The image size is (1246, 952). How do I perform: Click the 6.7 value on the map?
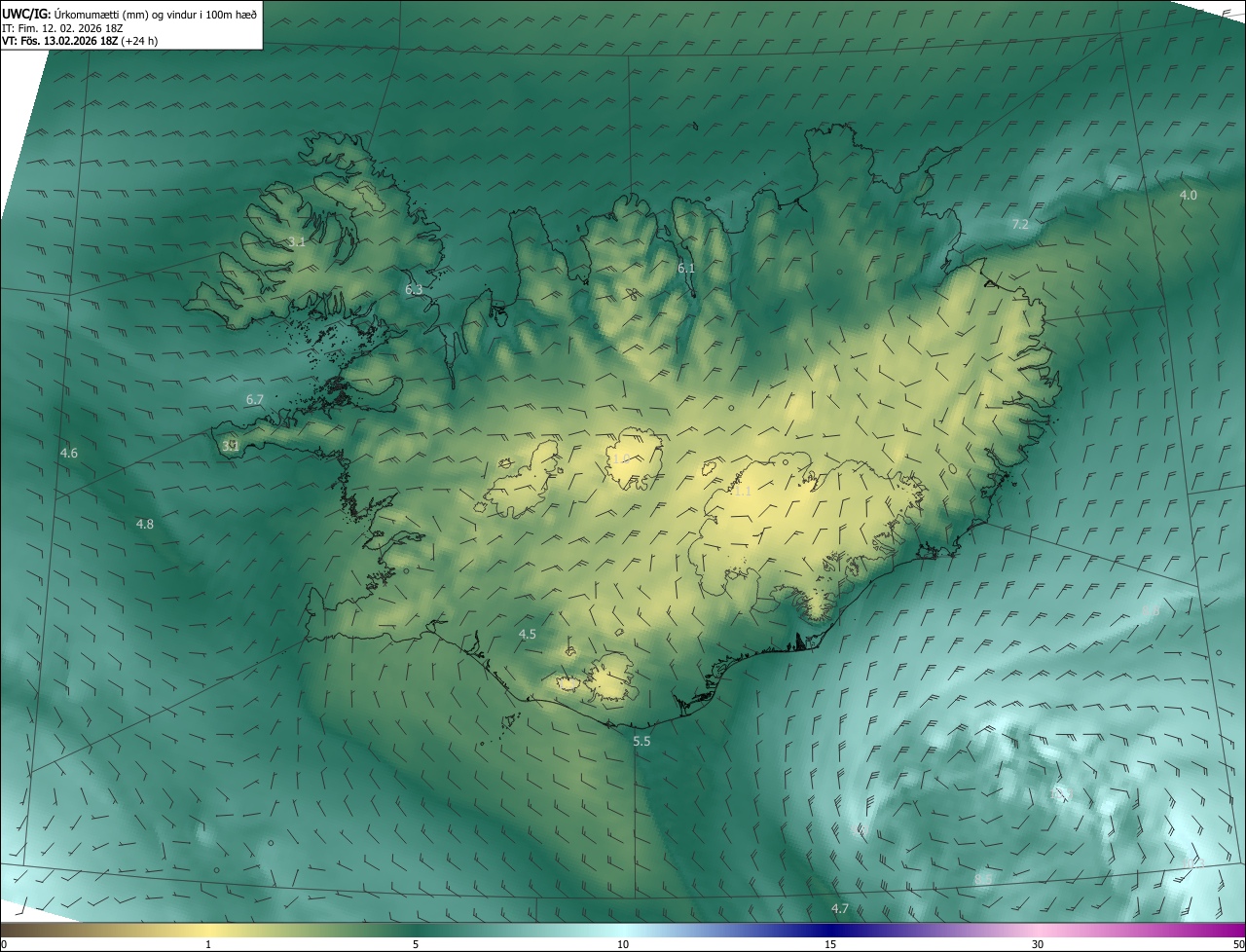coord(255,399)
